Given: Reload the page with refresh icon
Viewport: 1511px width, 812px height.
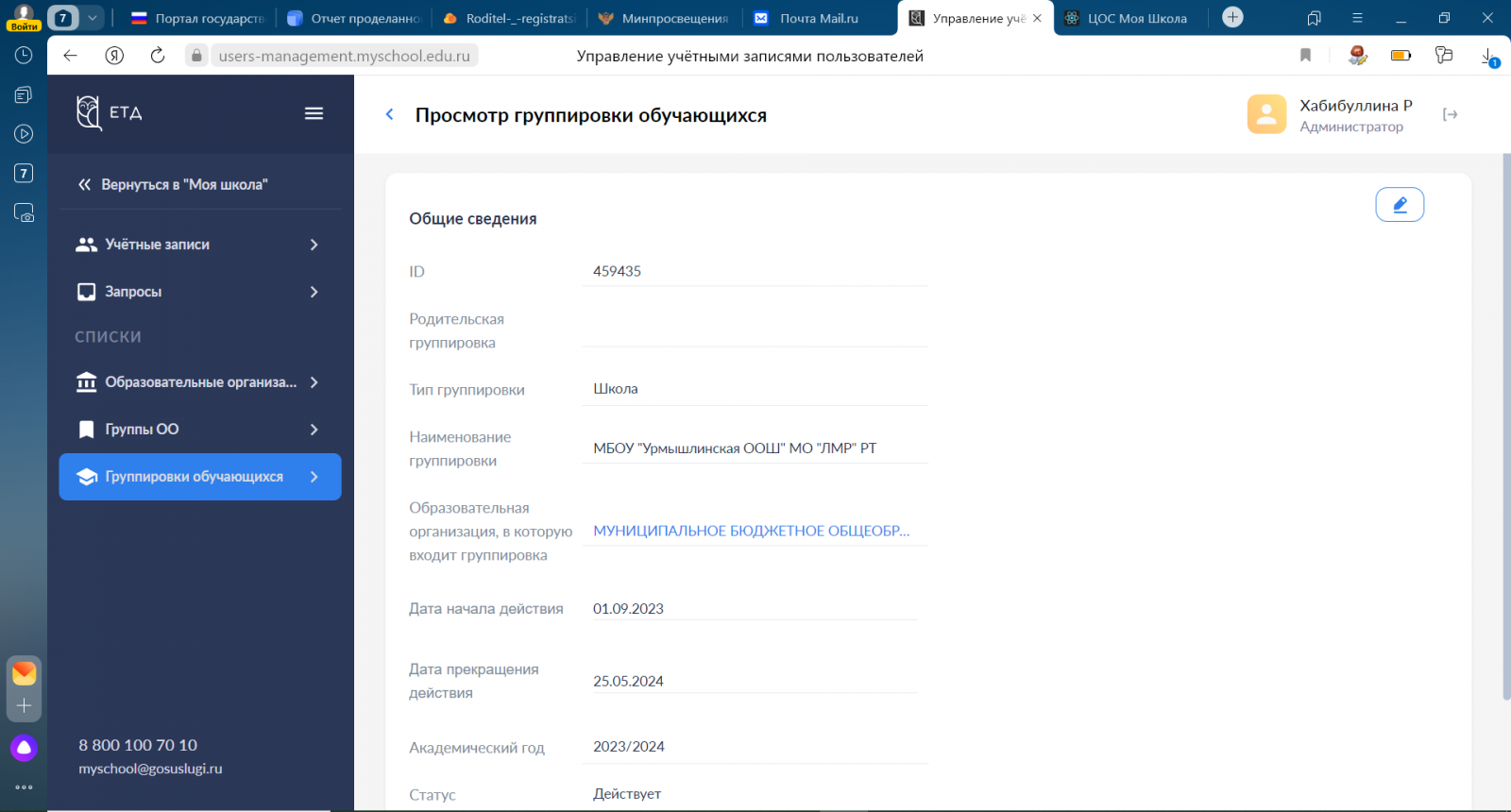Looking at the screenshot, I should click(158, 56).
